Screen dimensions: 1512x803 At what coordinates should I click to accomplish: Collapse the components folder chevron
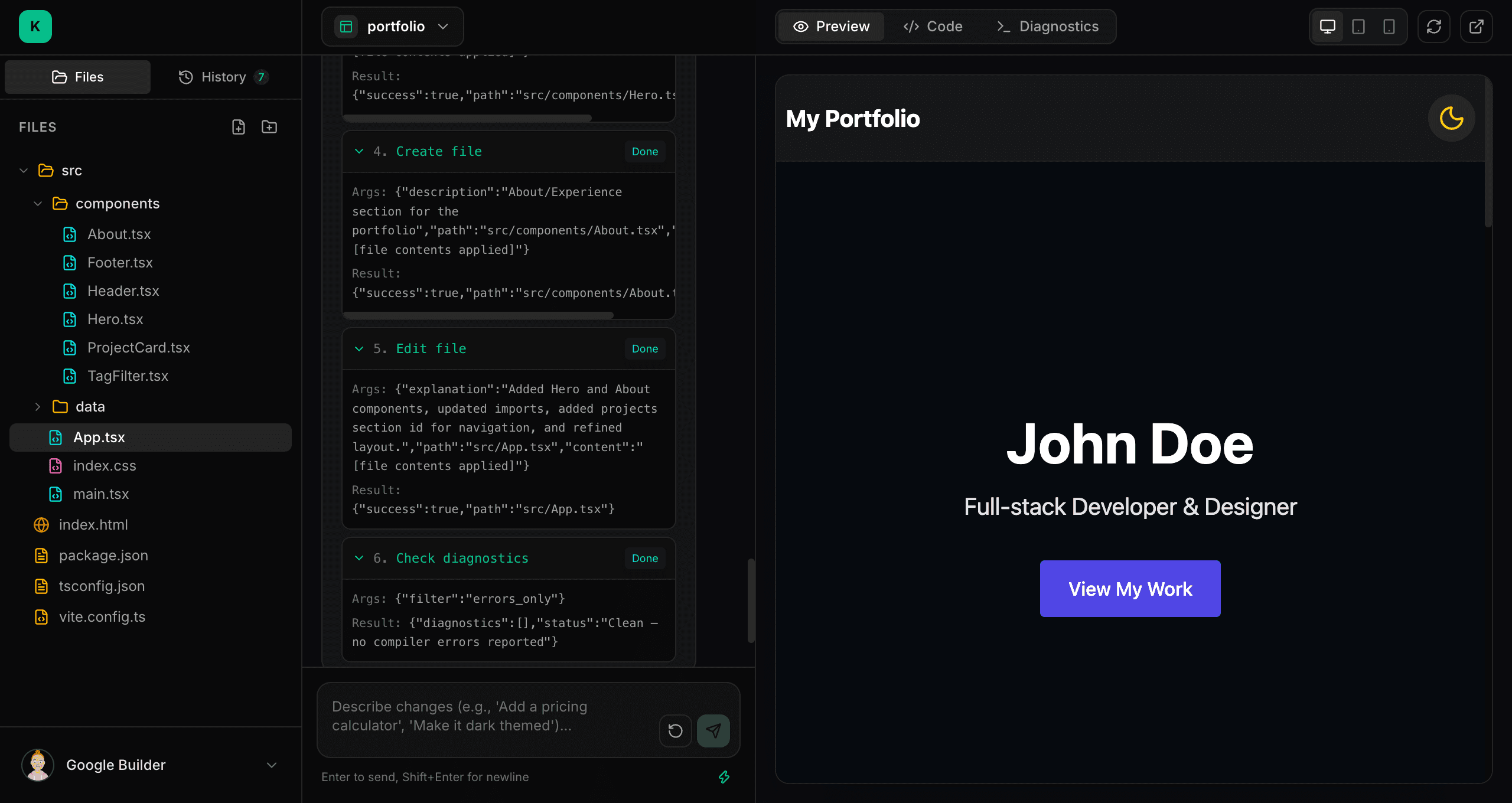(38, 204)
